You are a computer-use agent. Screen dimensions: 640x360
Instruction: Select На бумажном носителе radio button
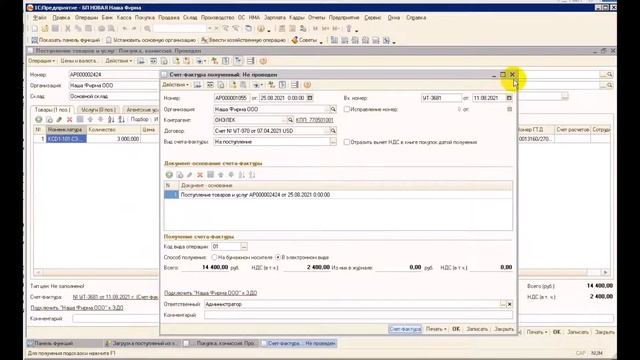[214, 258]
